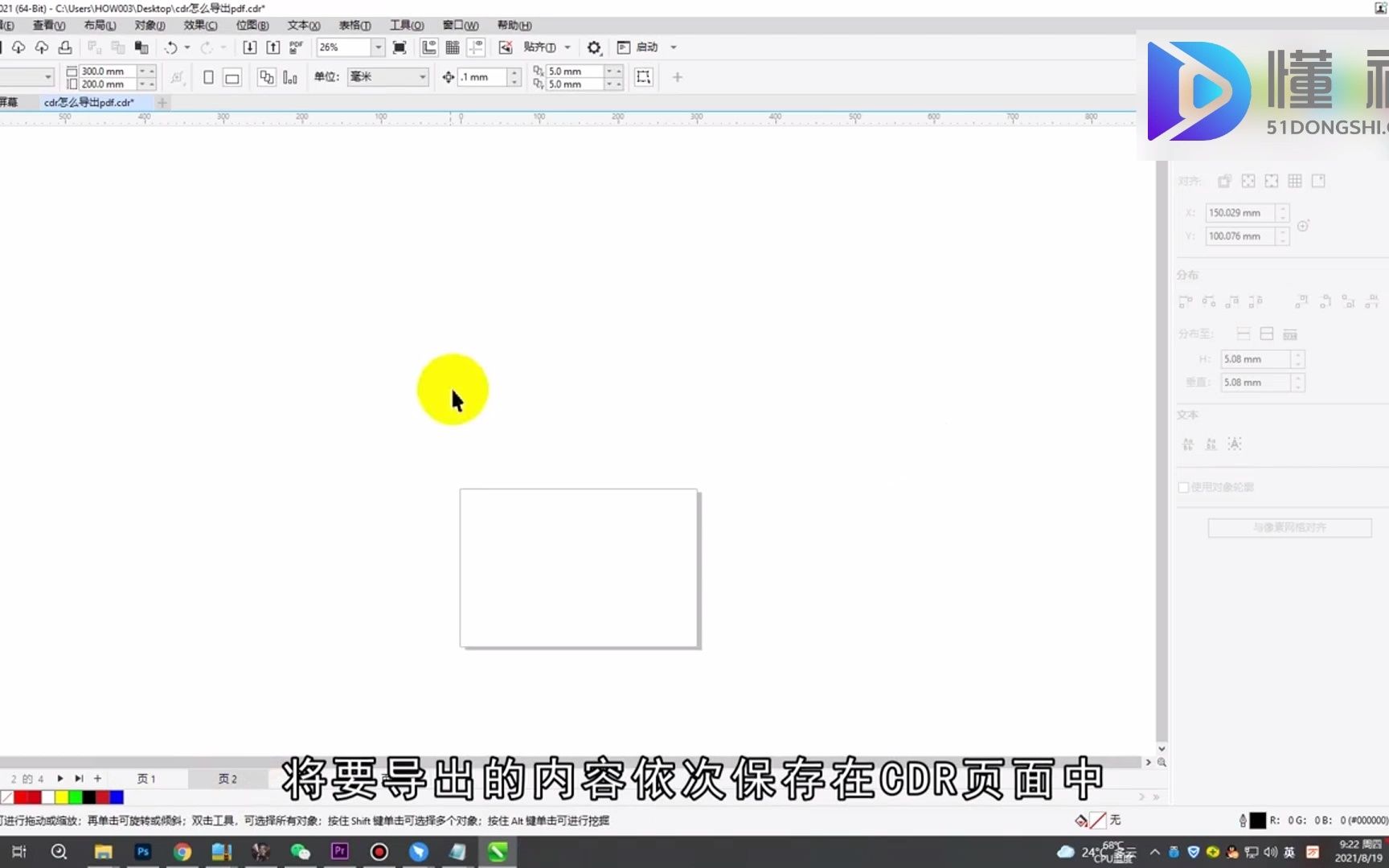Expand the 启动 dropdown arrow
Image resolution: width=1389 pixels, height=868 pixels.
(x=674, y=47)
